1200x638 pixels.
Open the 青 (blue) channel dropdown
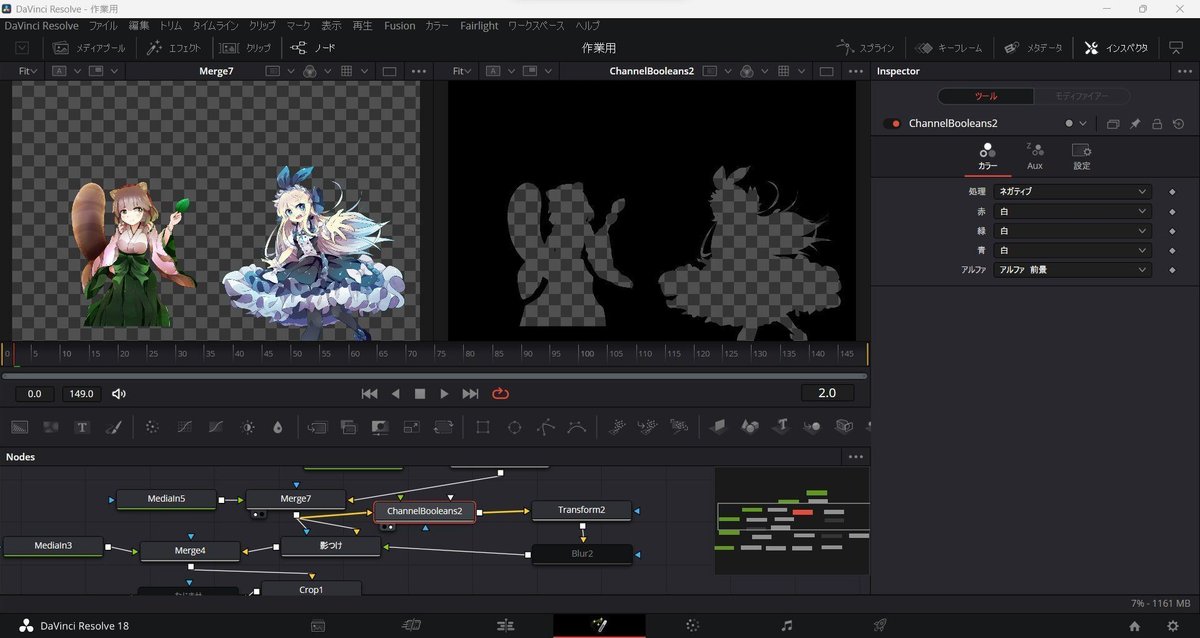coord(1073,250)
